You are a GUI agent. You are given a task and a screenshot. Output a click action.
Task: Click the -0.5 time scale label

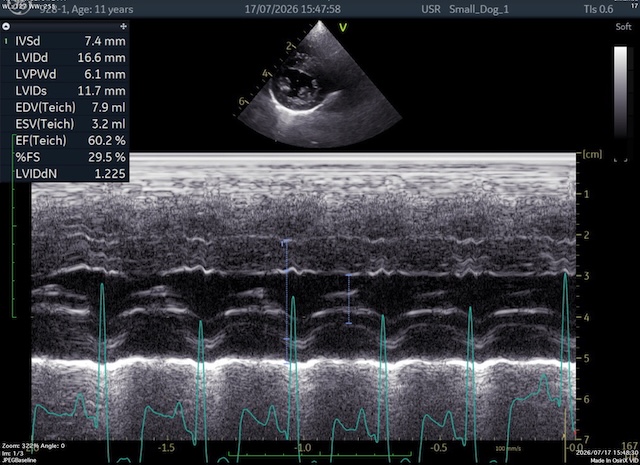click(439, 447)
